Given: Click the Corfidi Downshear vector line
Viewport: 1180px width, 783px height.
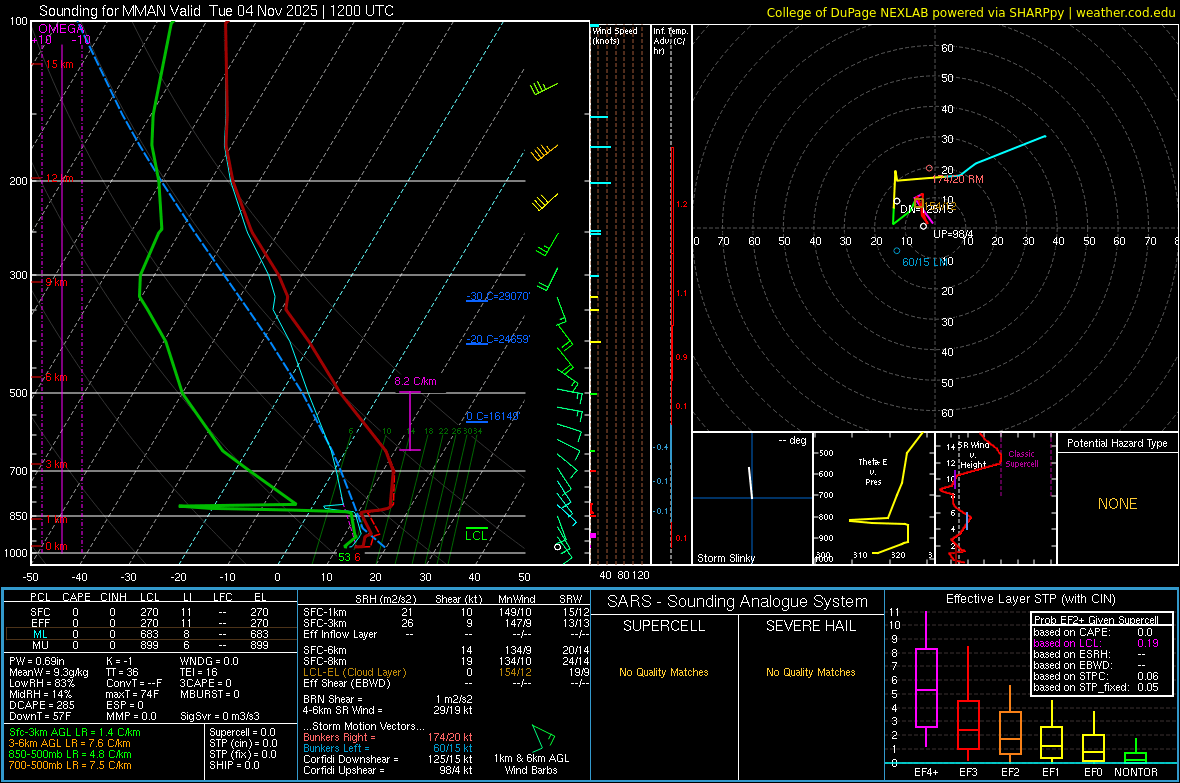Looking at the screenshot, I should (x=388, y=759).
